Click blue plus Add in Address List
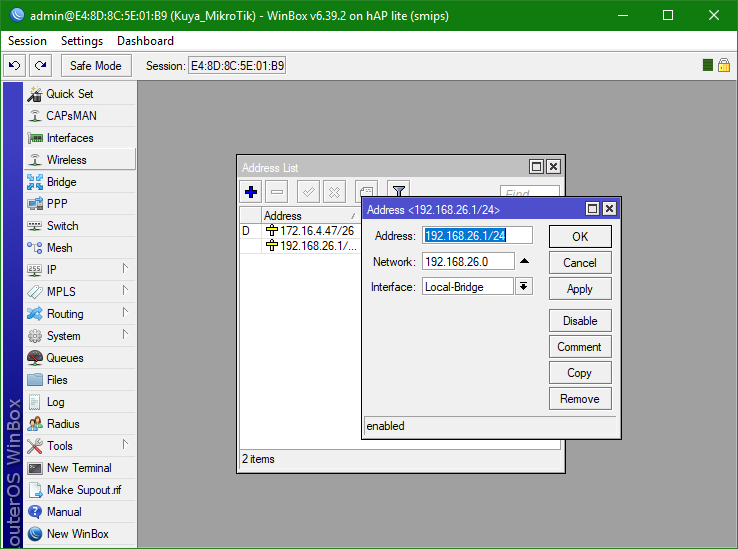This screenshot has width=738, height=549. pyautogui.click(x=251, y=192)
